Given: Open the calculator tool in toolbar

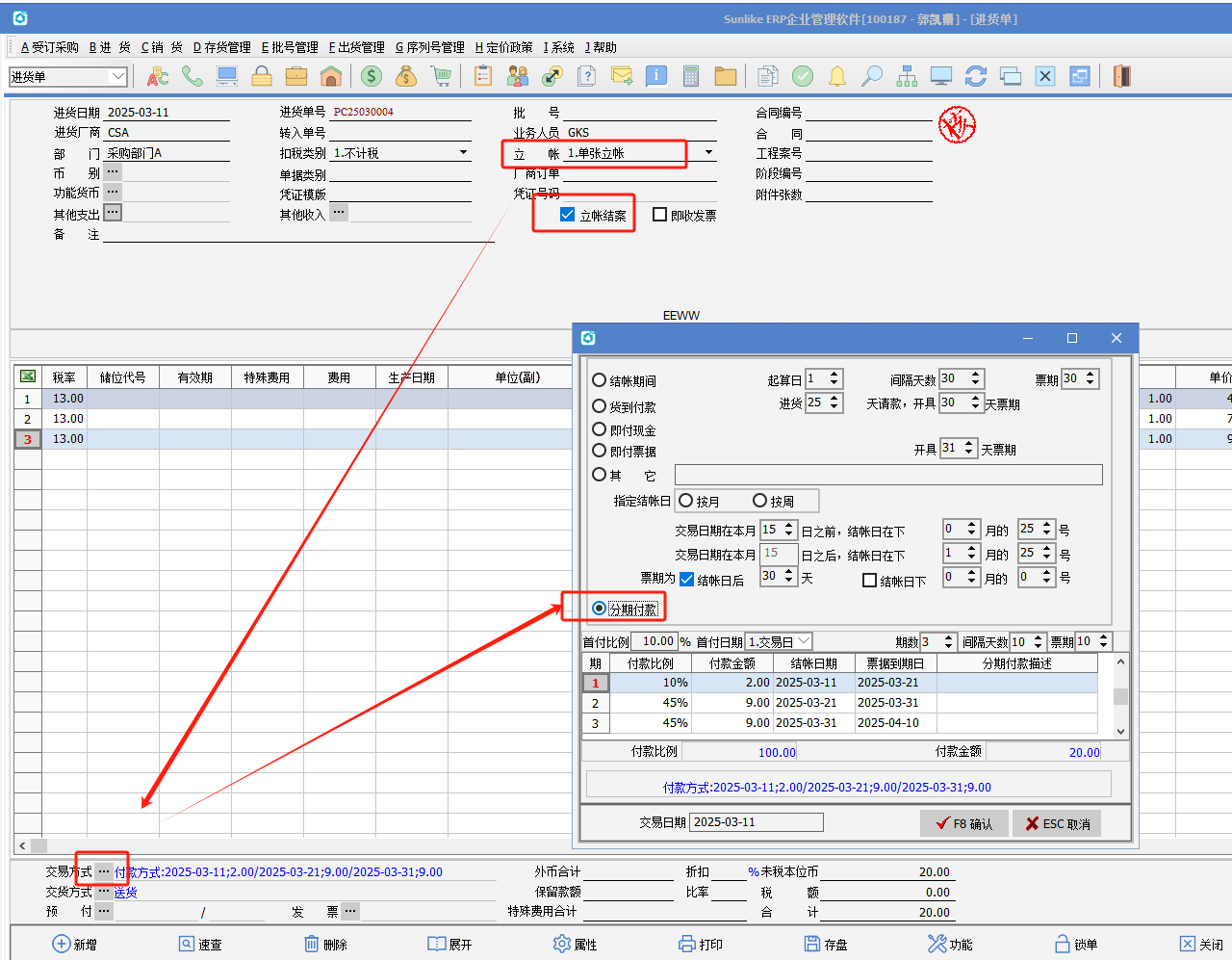Looking at the screenshot, I should coord(690,76).
